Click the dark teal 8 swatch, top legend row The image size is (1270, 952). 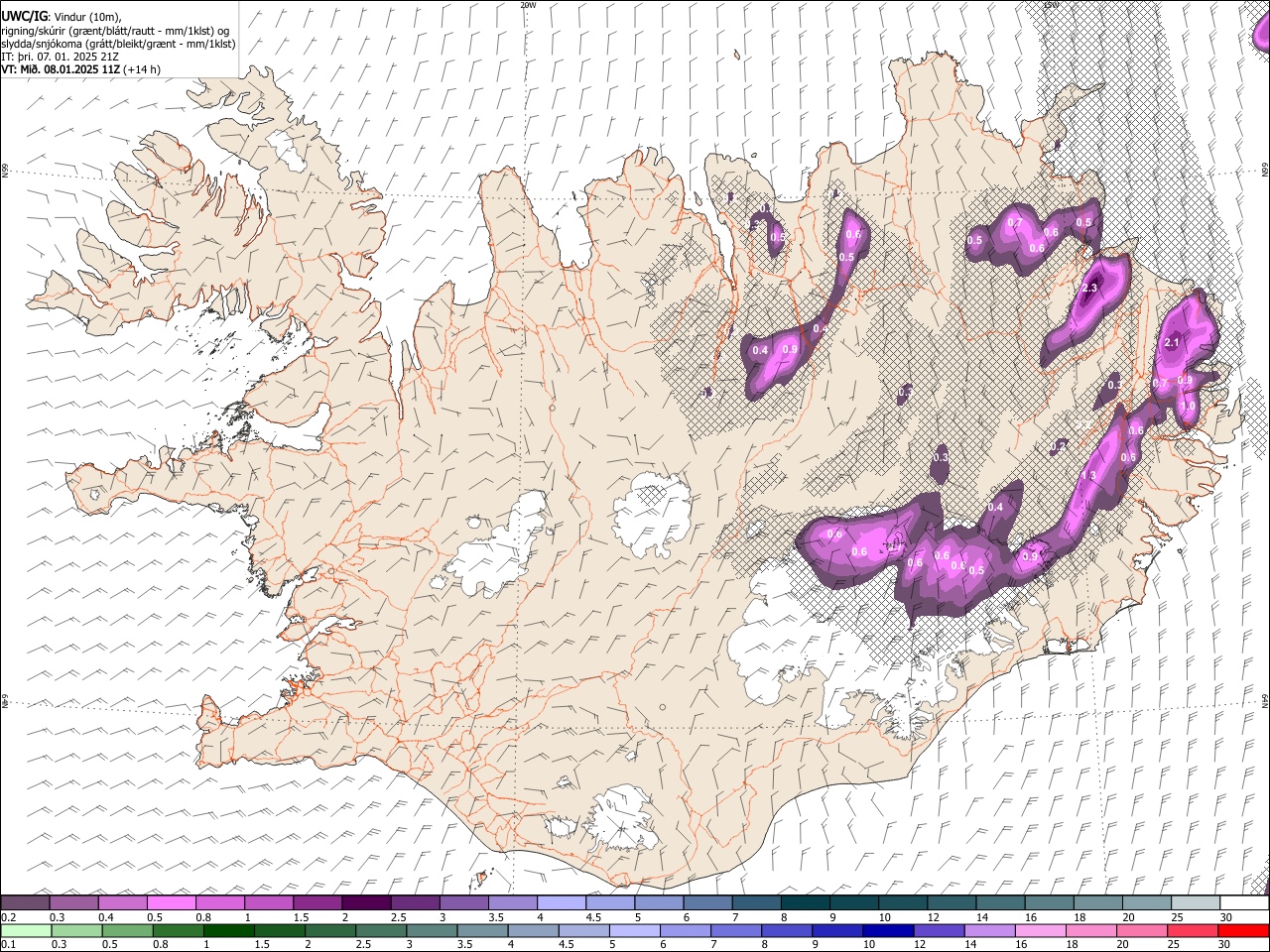[x=805, y=903]
